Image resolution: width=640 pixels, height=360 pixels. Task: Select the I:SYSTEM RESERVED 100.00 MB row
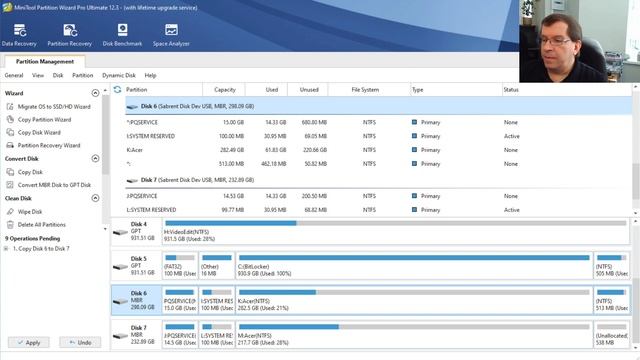378,136
